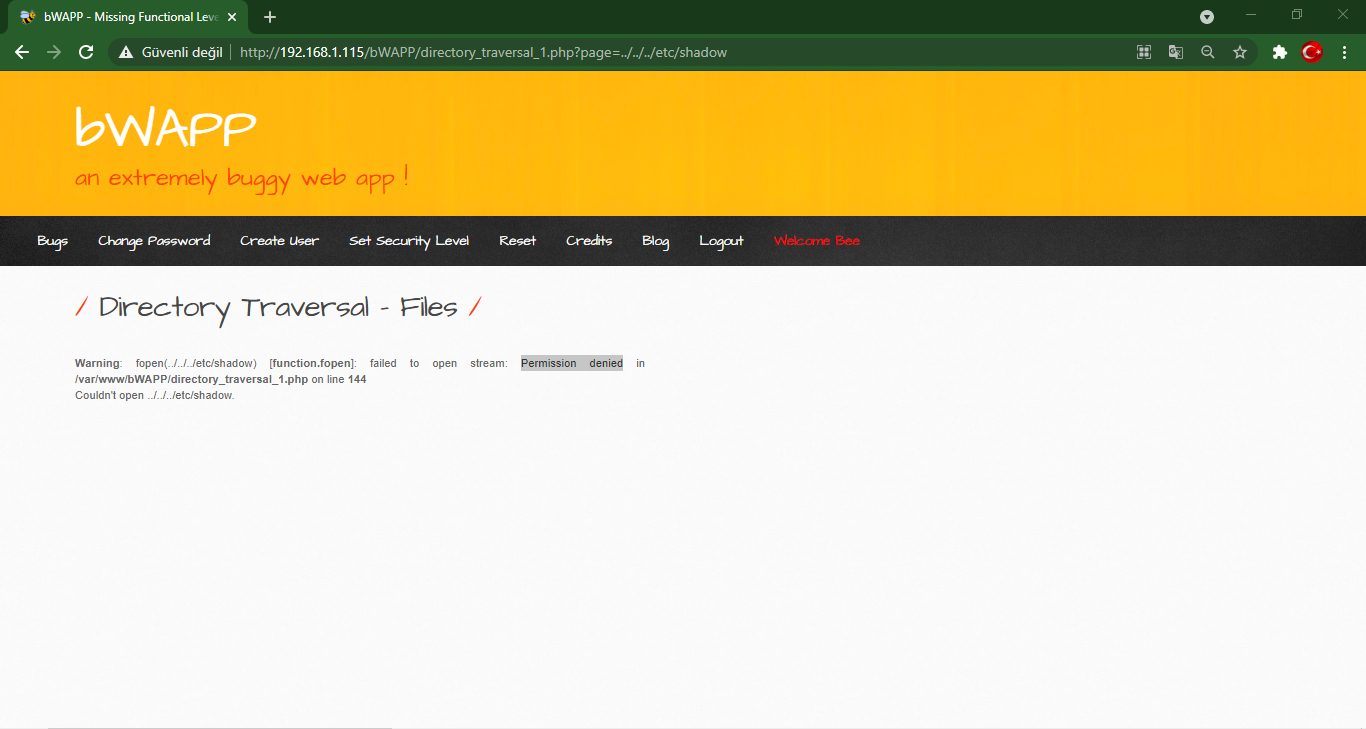Open the QR code icon in address bar
This screenshot has width=1366, height=729.
click(1144, 52)
